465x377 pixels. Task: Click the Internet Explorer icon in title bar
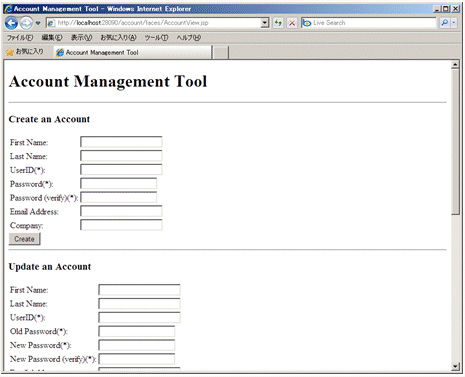click(8, 9)
